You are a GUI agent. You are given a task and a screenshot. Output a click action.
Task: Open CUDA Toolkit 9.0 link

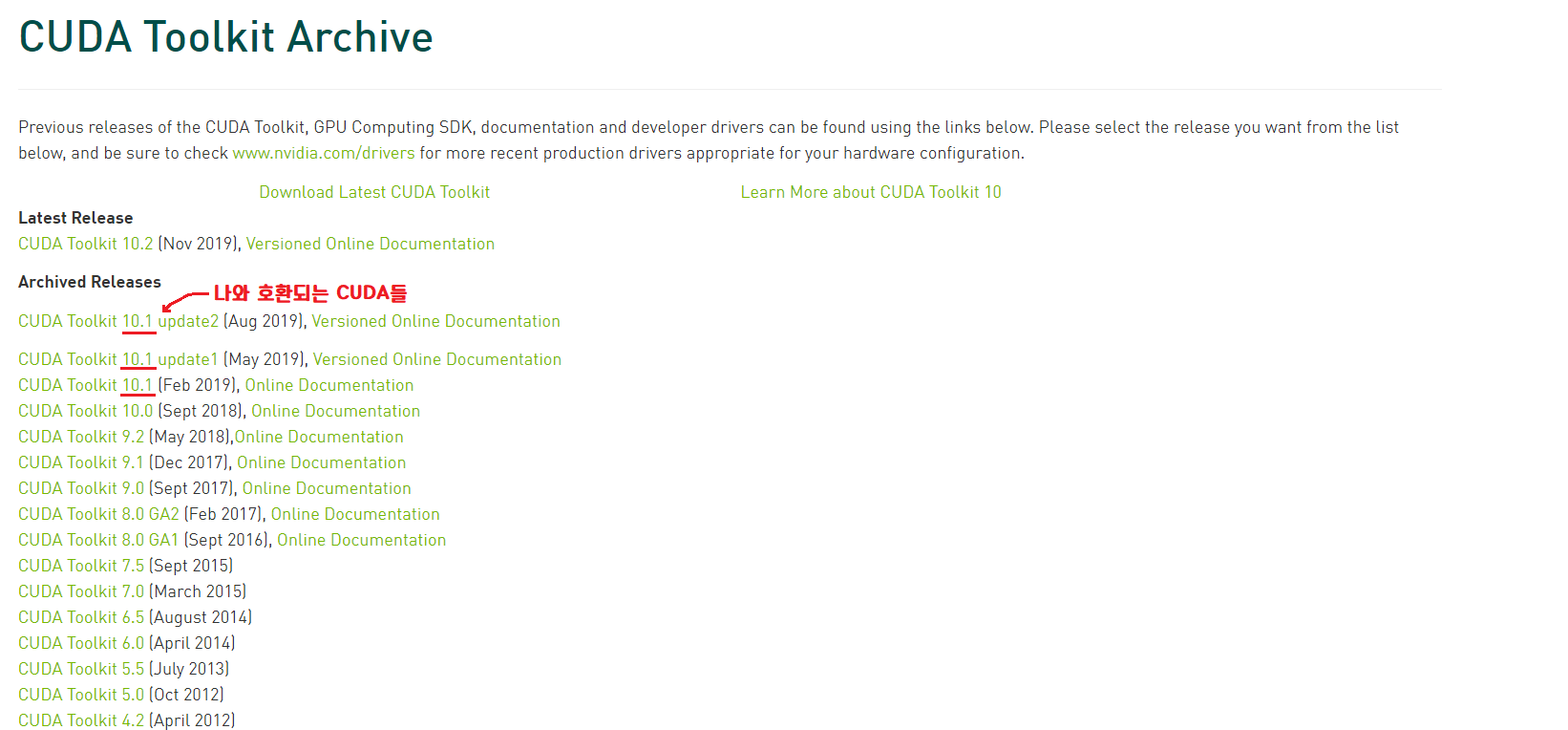point(81,488)
